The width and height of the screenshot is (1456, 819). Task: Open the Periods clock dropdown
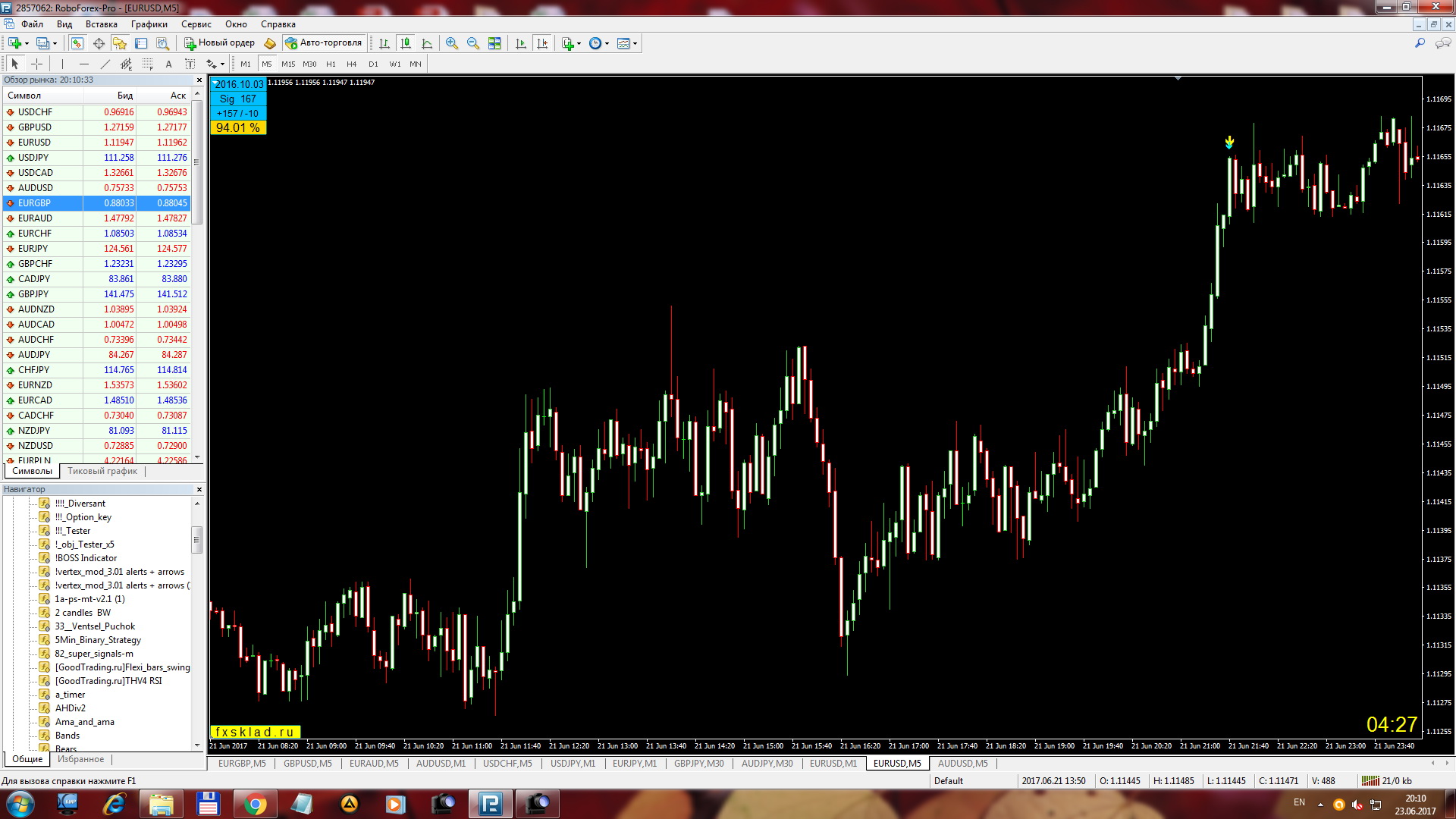(x=599, y=43)
